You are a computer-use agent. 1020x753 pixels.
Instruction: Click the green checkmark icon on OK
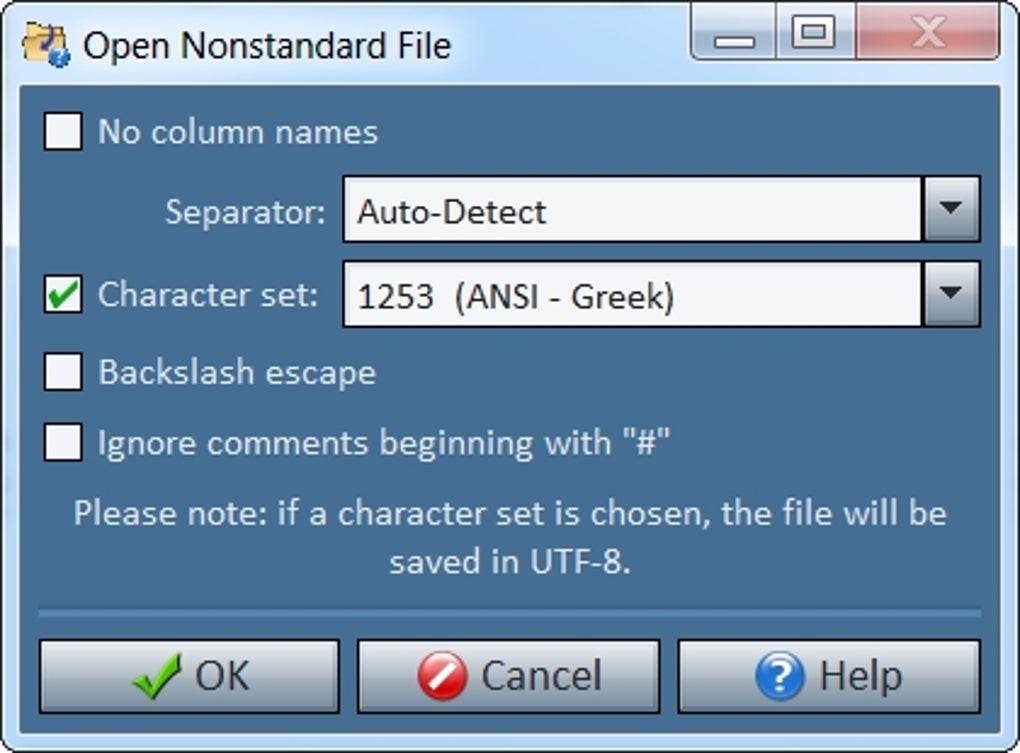pyautogui.click(x=156, y=676)
